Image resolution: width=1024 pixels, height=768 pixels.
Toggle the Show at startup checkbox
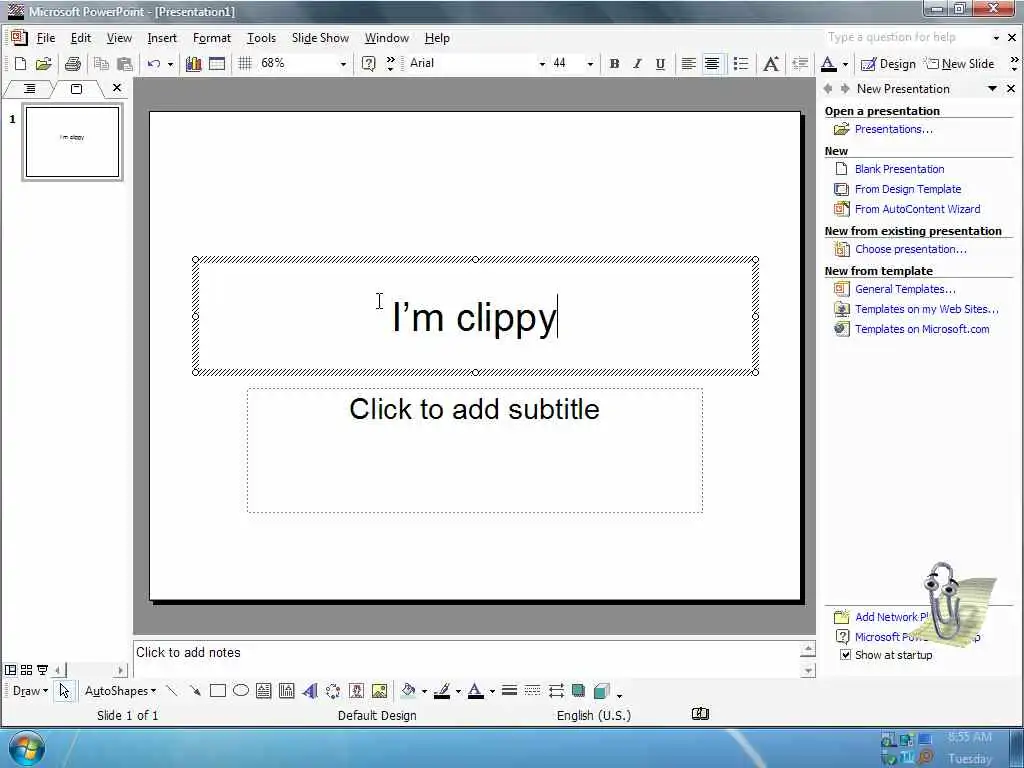(846, 655)
